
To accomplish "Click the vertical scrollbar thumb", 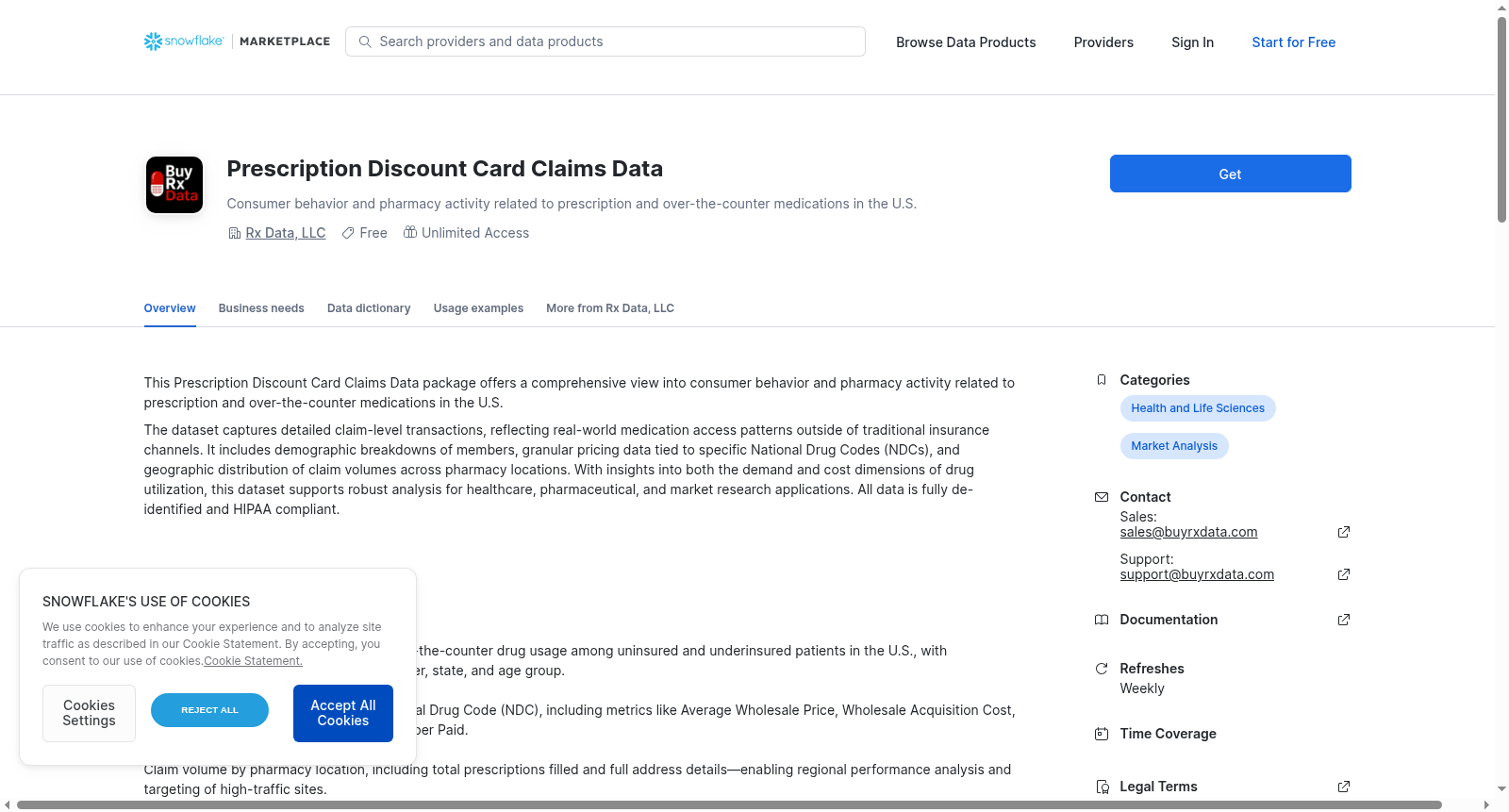I will pos(1501,120).
